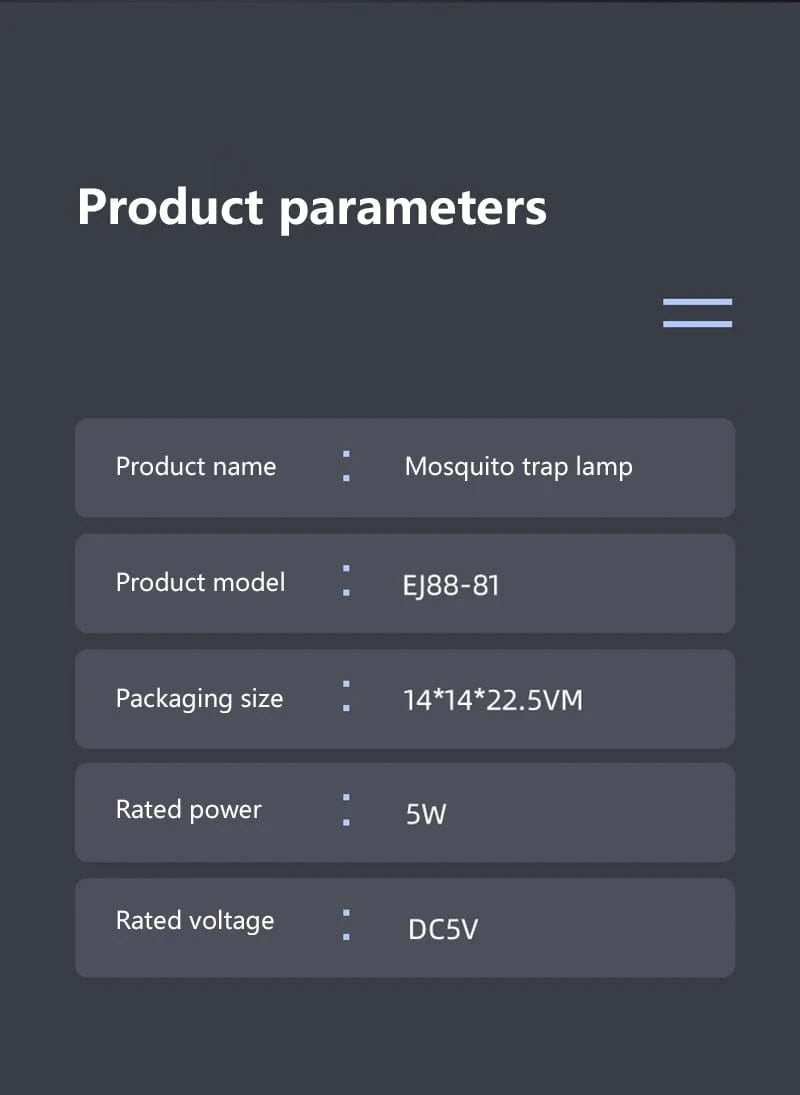This screenshot has height=1095, width=800.
Task: Click the double-line menu icon
Action: pos(697,313)
